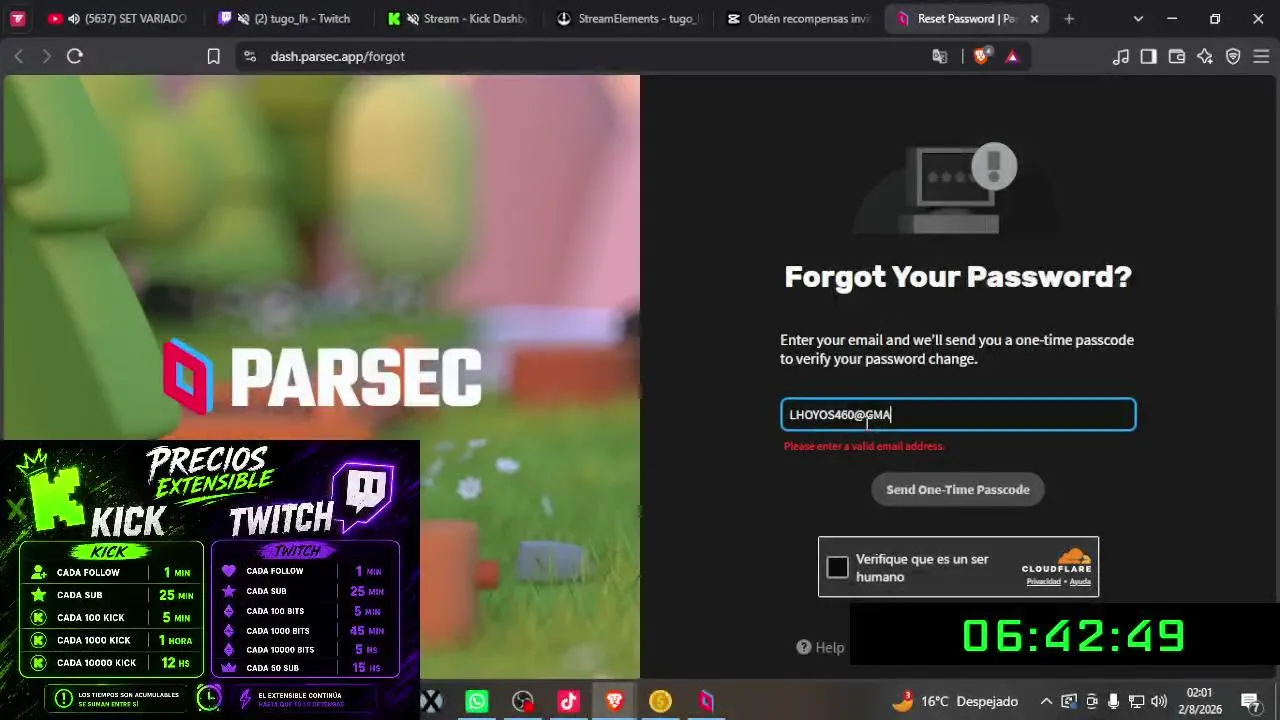Click the address bar URL dash.parsec.app/forgot

click(337, 57)
